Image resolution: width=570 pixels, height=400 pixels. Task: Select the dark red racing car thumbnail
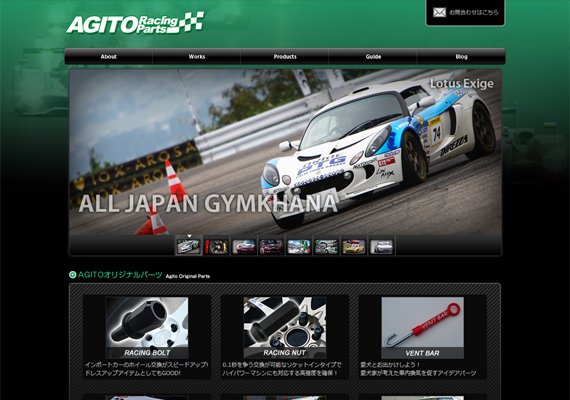pyautogui.click(x=271, y=247)
